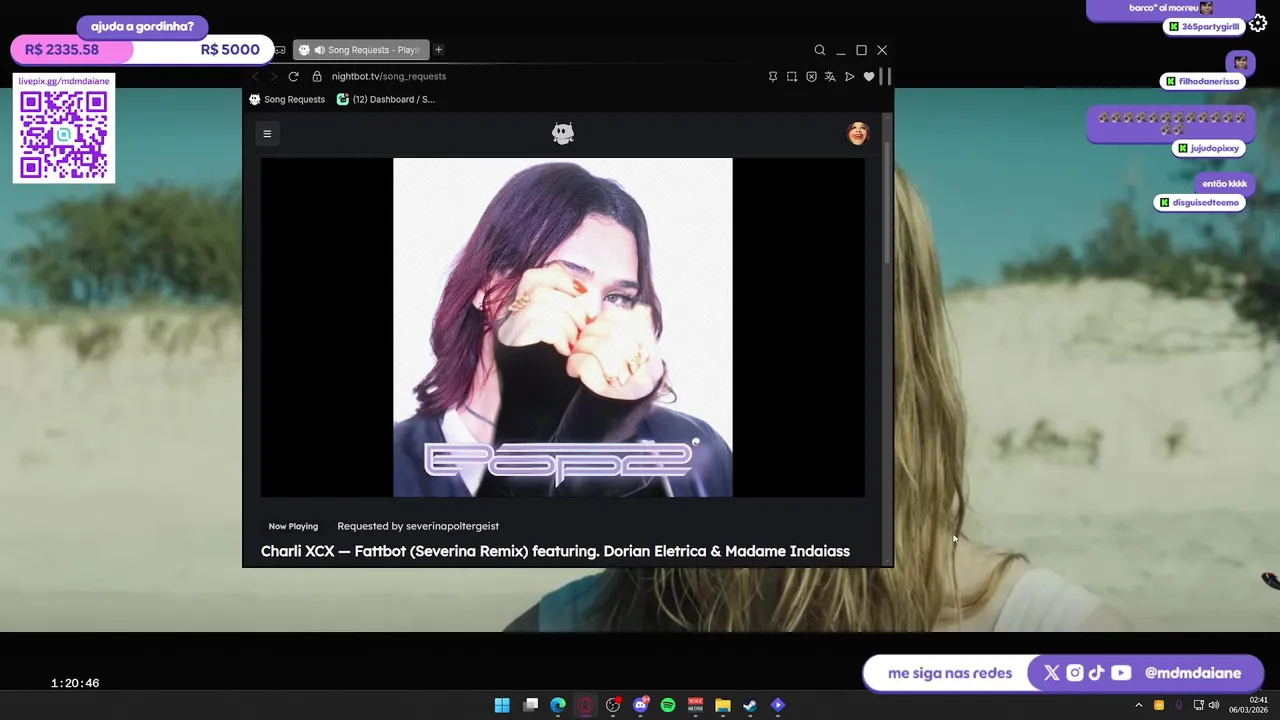Click the Pop 2 album artwork
The height and width of the screenshot is (720, 1280).
[x=563, y=327]
